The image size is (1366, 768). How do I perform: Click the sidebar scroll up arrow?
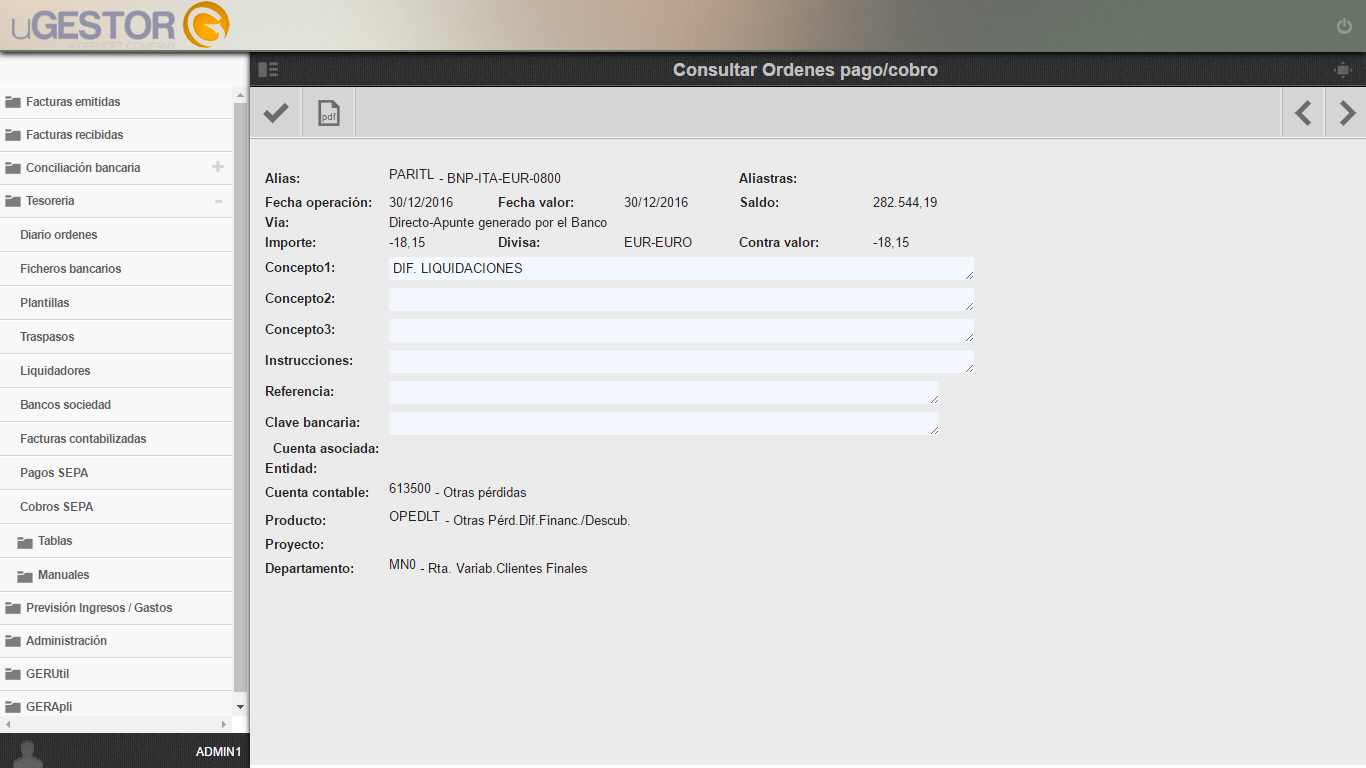(240, 95)
